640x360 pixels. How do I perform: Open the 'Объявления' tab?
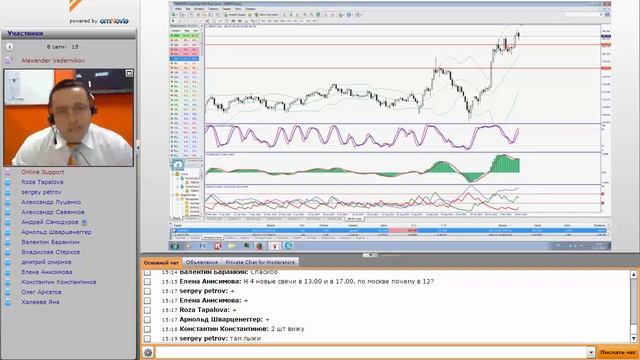pos(202,262)
